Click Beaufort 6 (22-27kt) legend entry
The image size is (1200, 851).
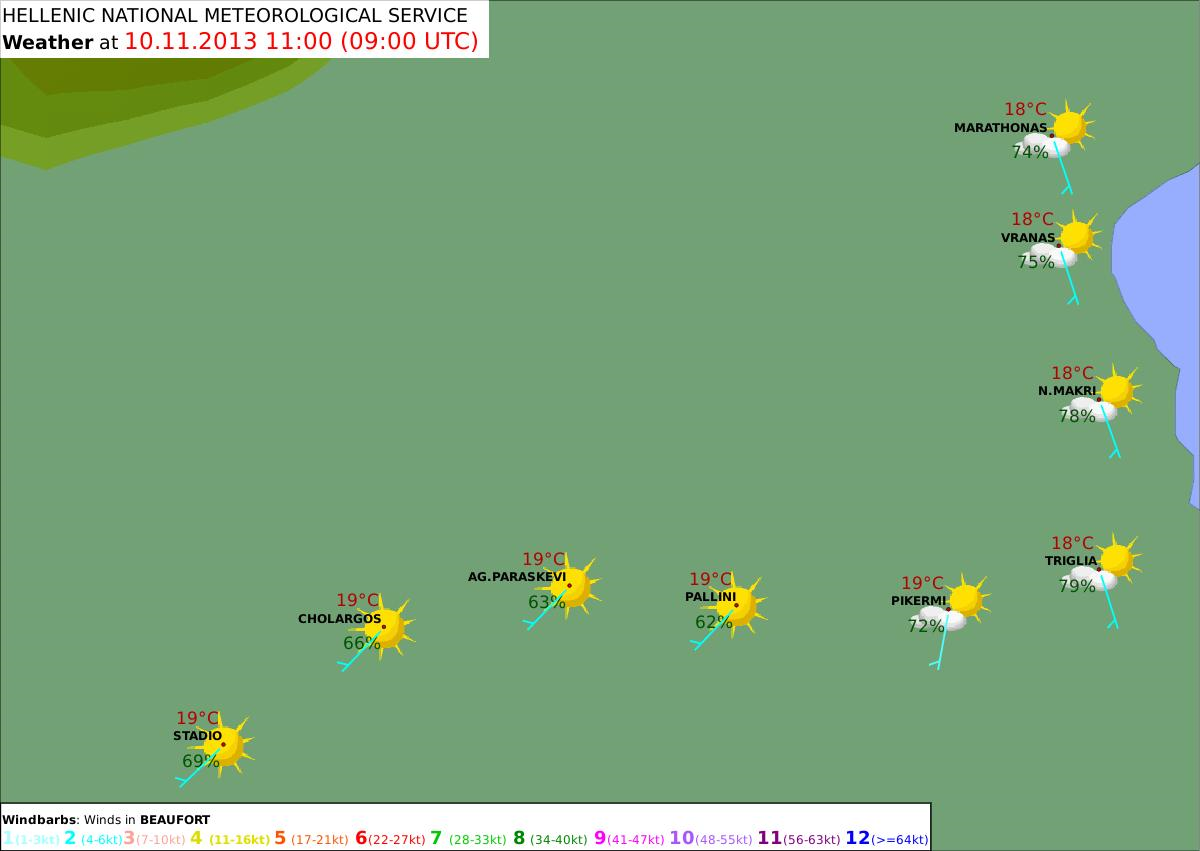(388, 838)
